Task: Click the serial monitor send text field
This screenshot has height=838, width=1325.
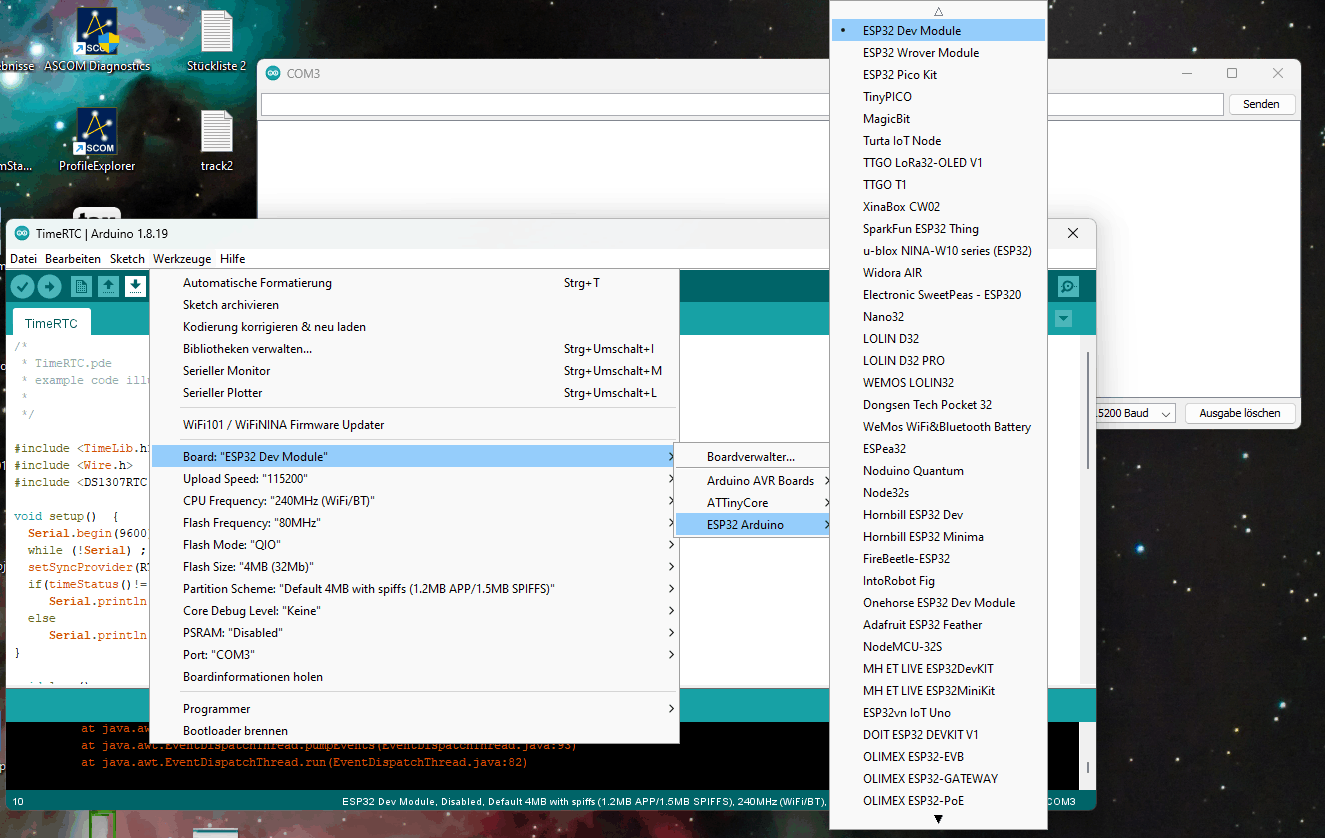Action: tap(741, 104)
